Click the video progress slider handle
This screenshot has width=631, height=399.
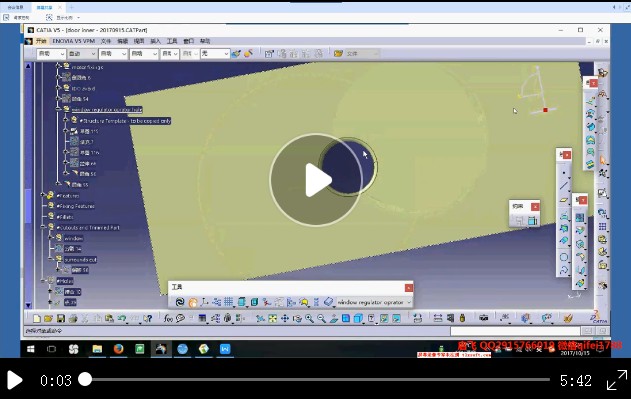[85, 379]
